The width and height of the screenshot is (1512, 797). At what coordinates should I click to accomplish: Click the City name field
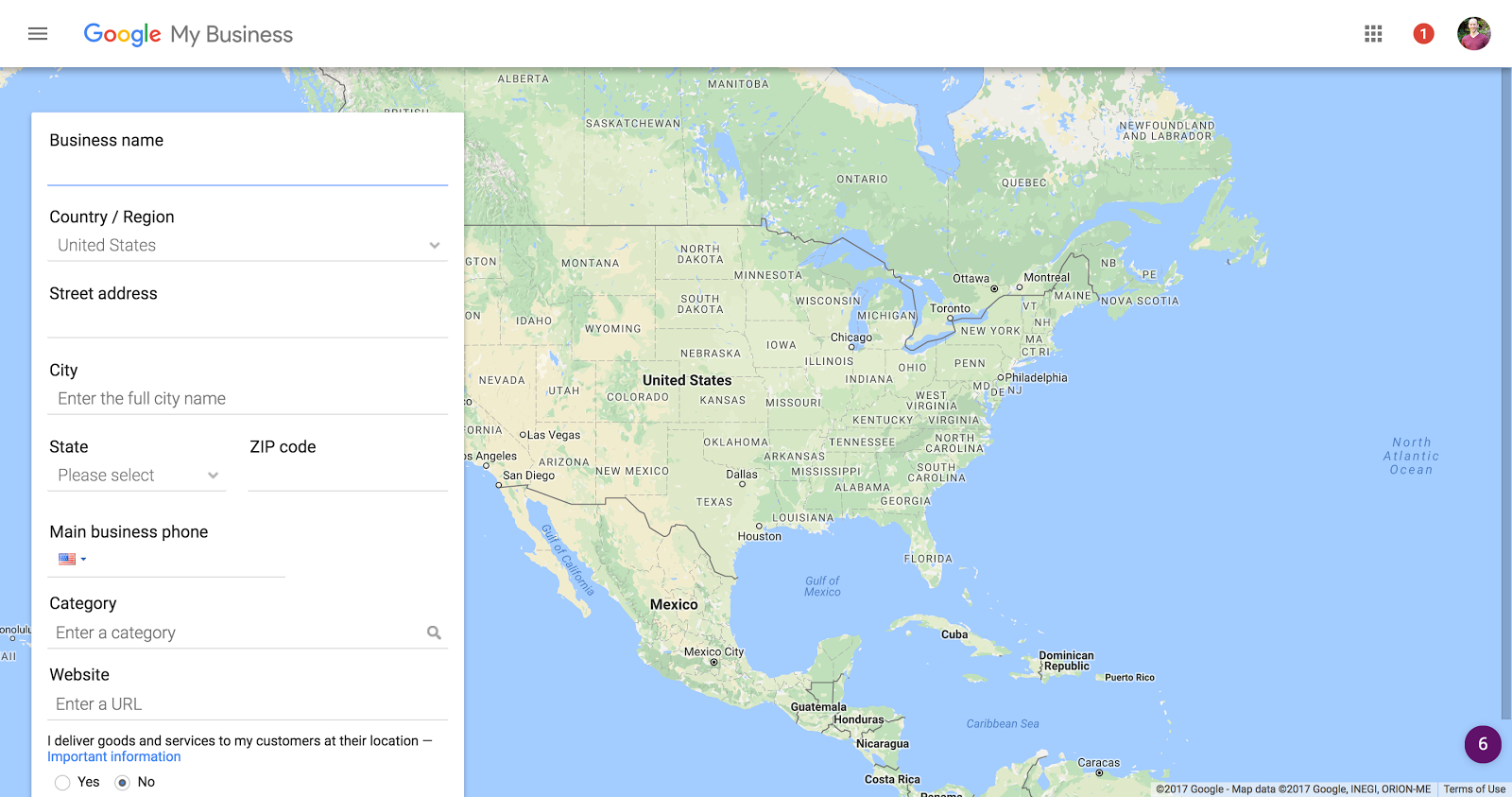point(248,399)
